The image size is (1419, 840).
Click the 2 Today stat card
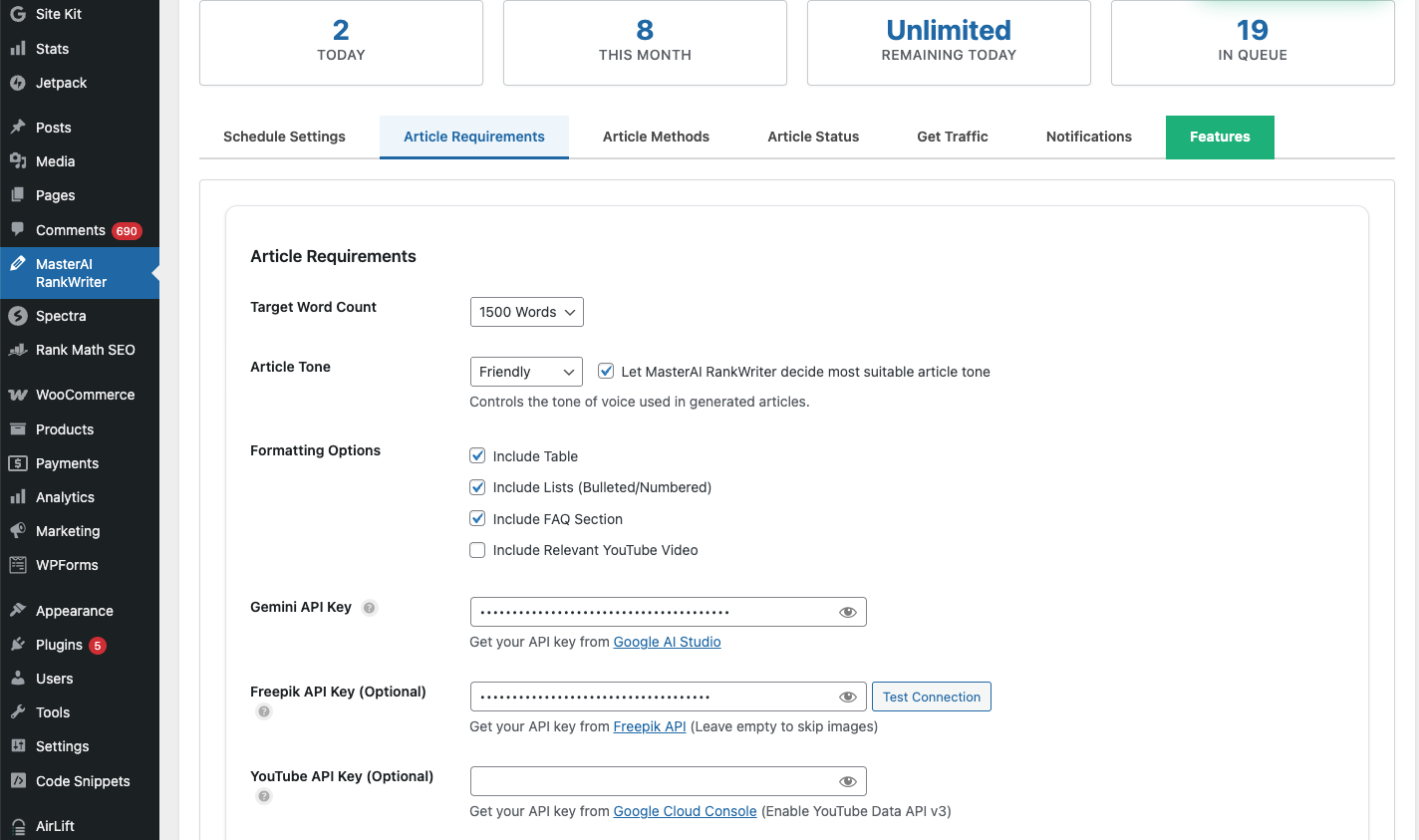(x=341, y=42)
